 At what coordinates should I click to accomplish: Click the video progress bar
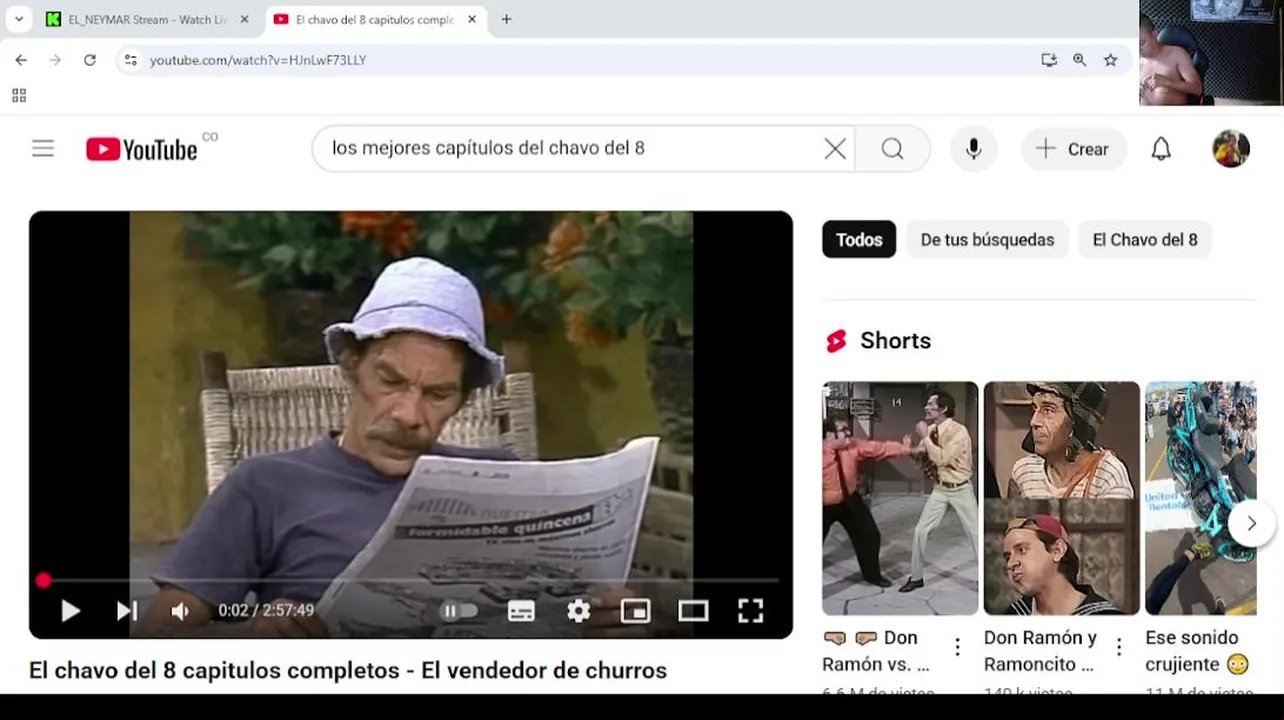(x=410, y=580)
